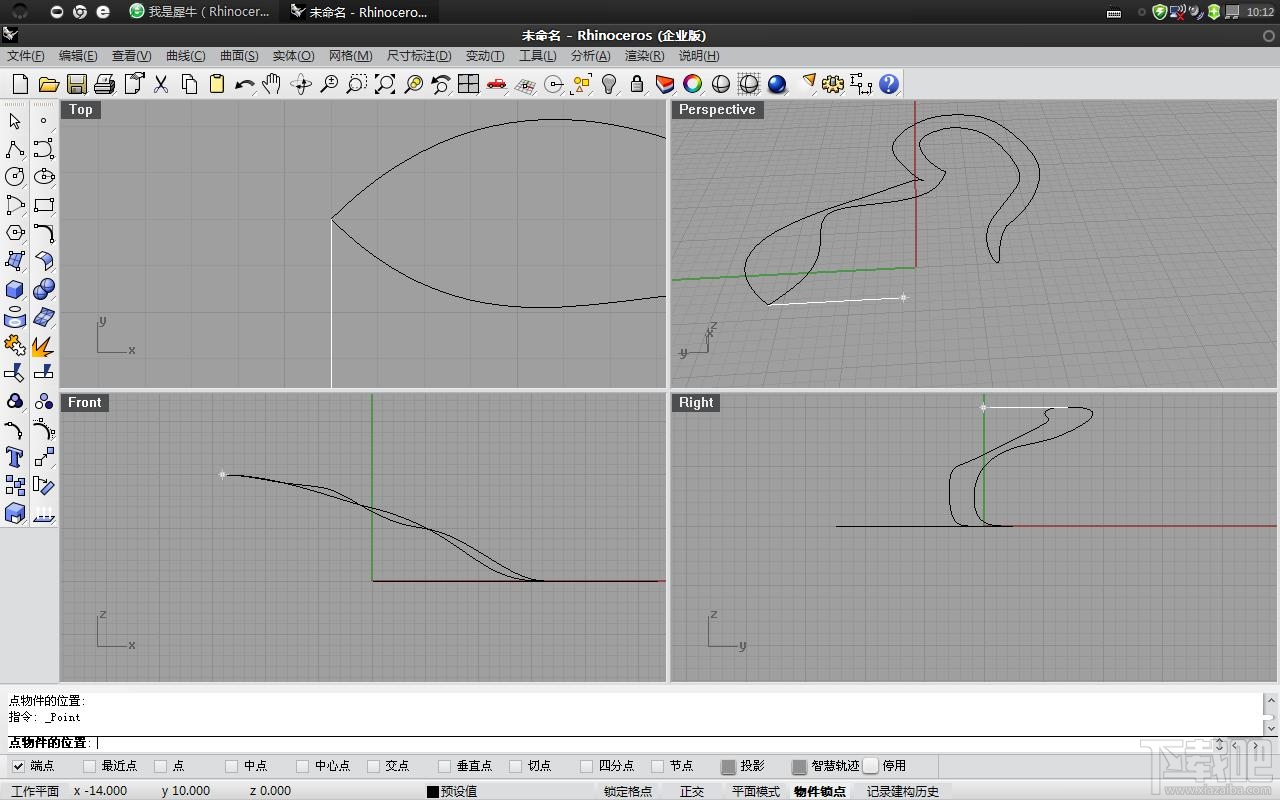Viewport: 1280px width, 800px height.
Task: Select the Pan (hand) view tool
Action: (272, 85)
